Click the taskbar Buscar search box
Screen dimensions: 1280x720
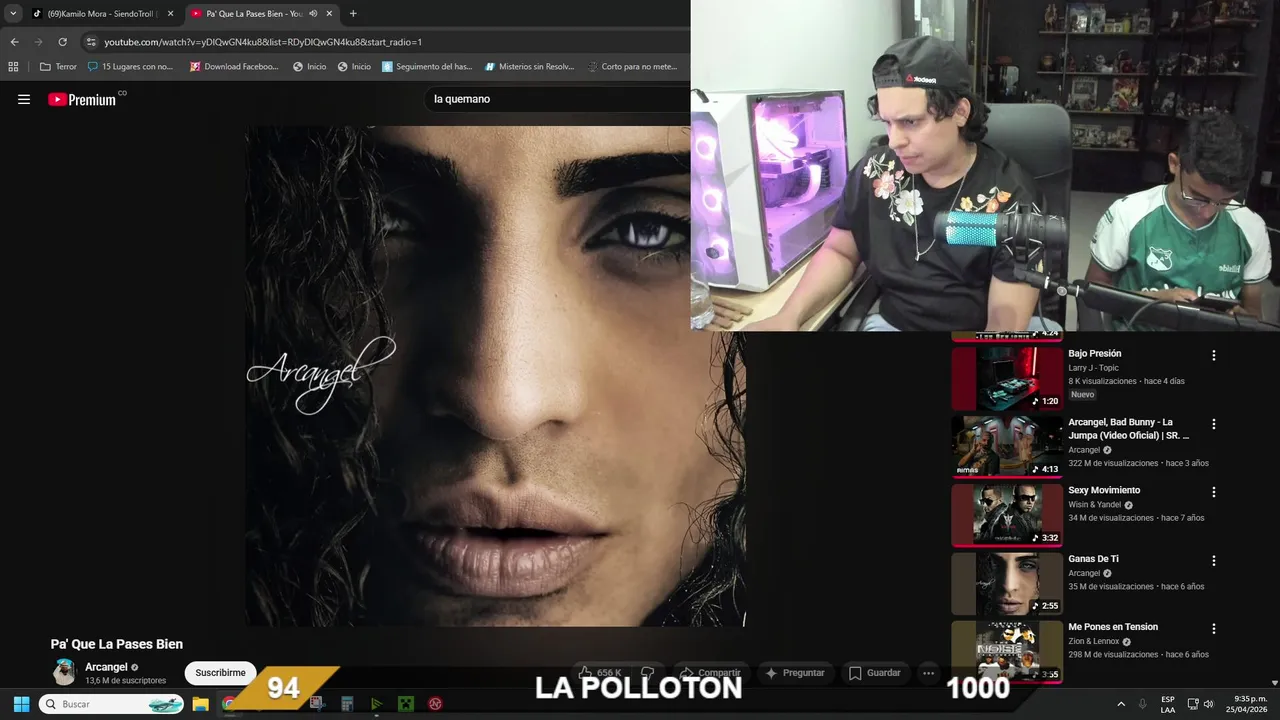pyautogui.click(x=112, y=704)
